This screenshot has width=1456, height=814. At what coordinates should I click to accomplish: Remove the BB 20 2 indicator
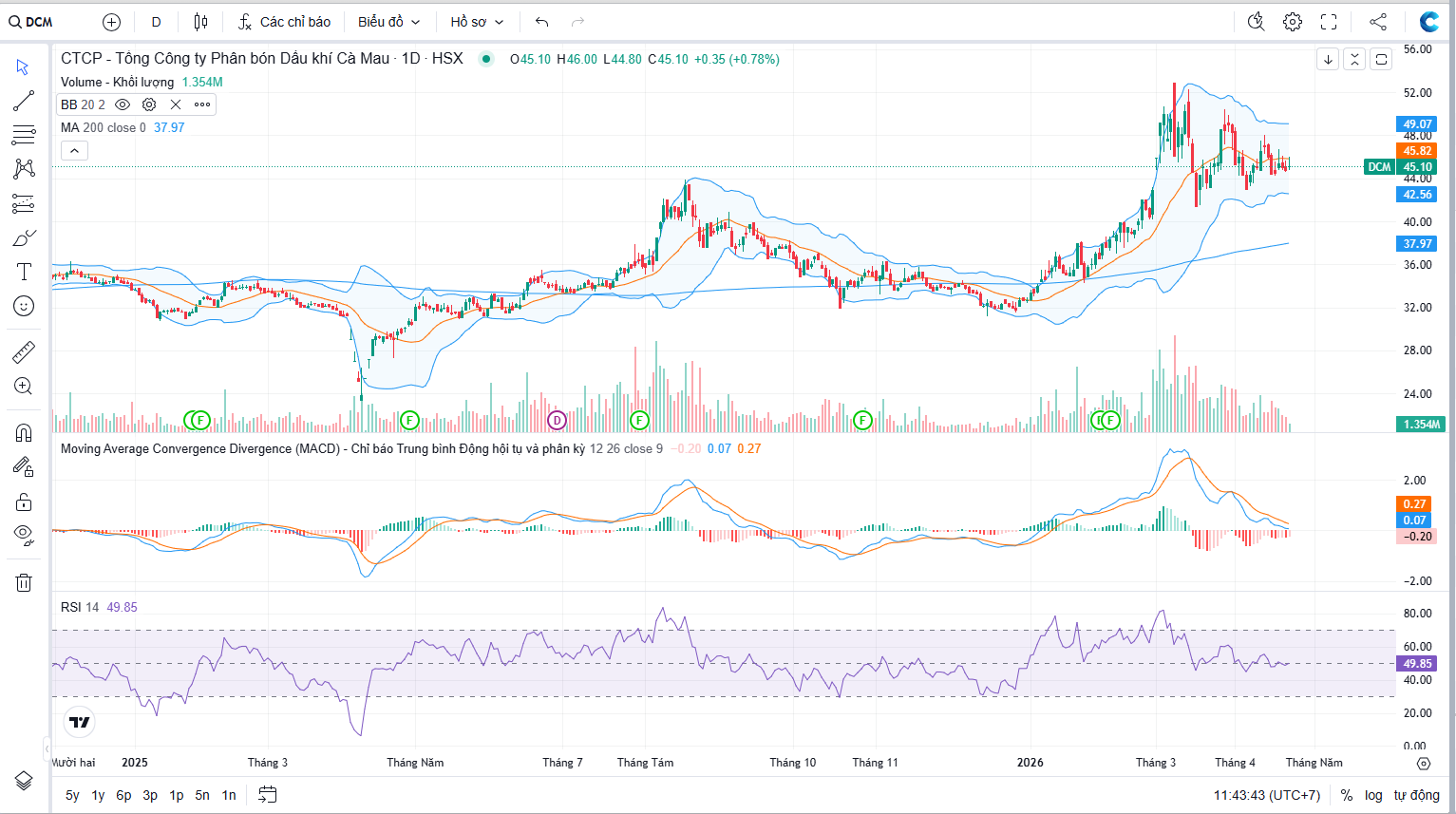[x=176, y=104]
